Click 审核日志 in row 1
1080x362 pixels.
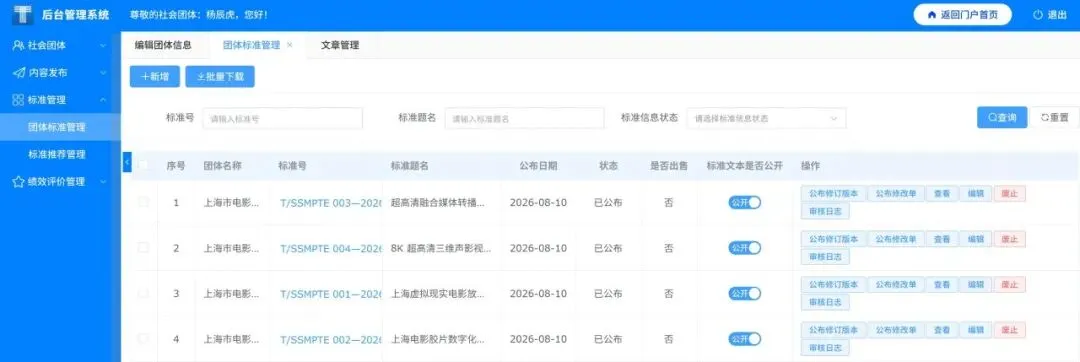(825, 211)
